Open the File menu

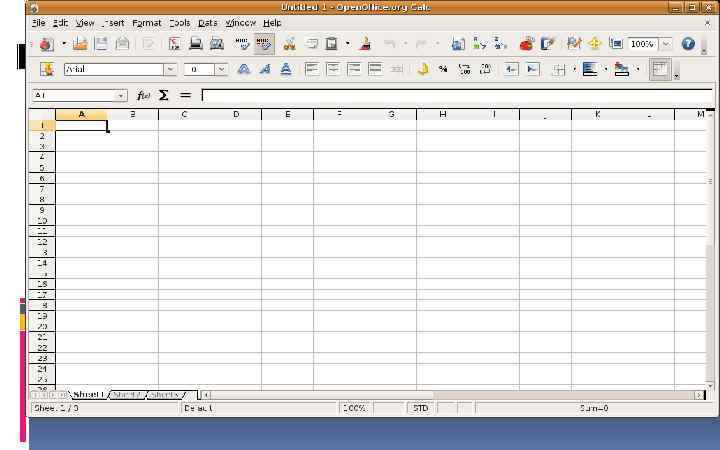click(x=39, y=22)
